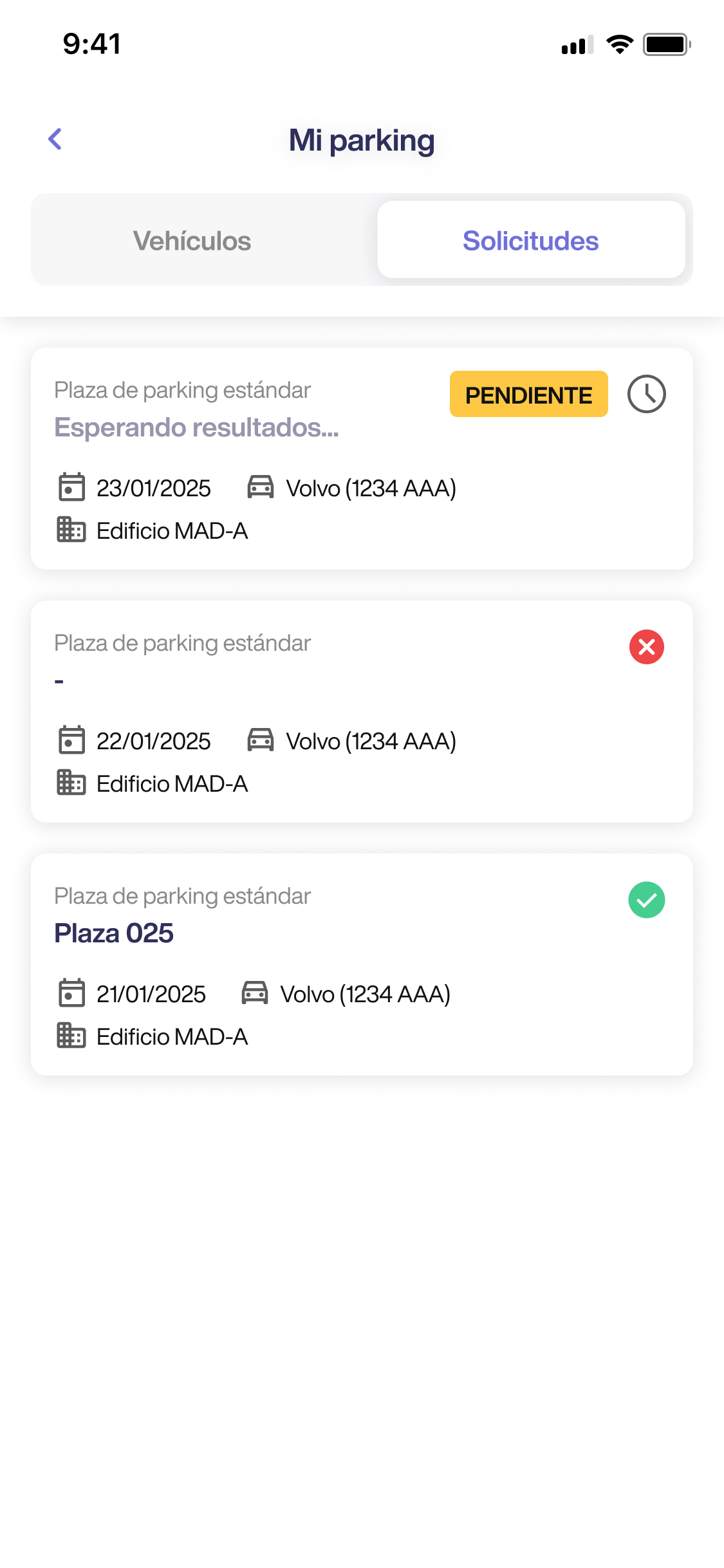
Task: Click the green approved checkmark icon
Action: 646,900
